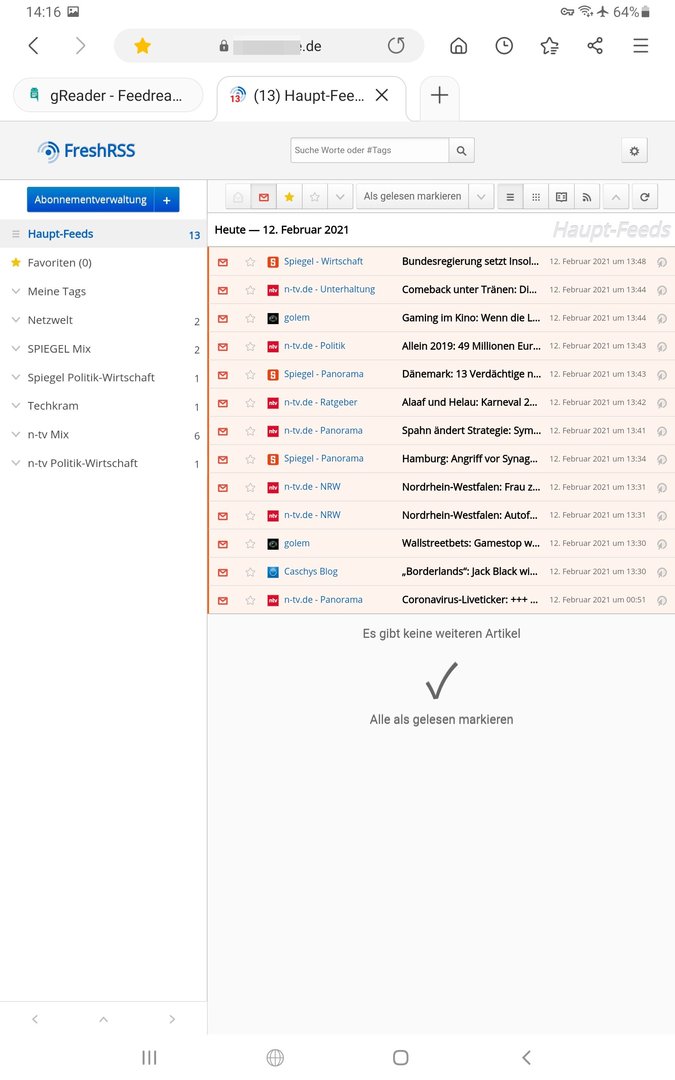Refresh feeds with the toolbar reload icon
675x1080 pixels.
point(645,197)
